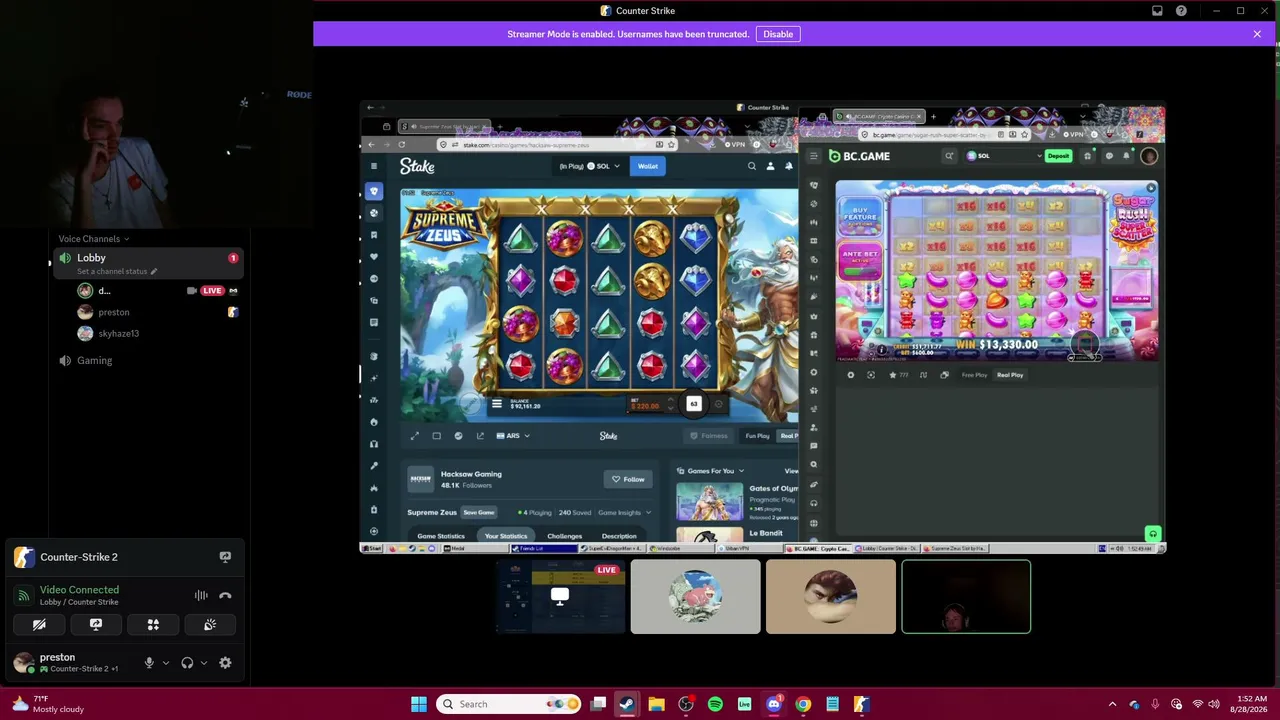Image resolution: width=1280 pixels, height=720 pixels.
Task: Open Google Chrome from the taskbar
Action: pyautogui.click(x=803, y=704)
